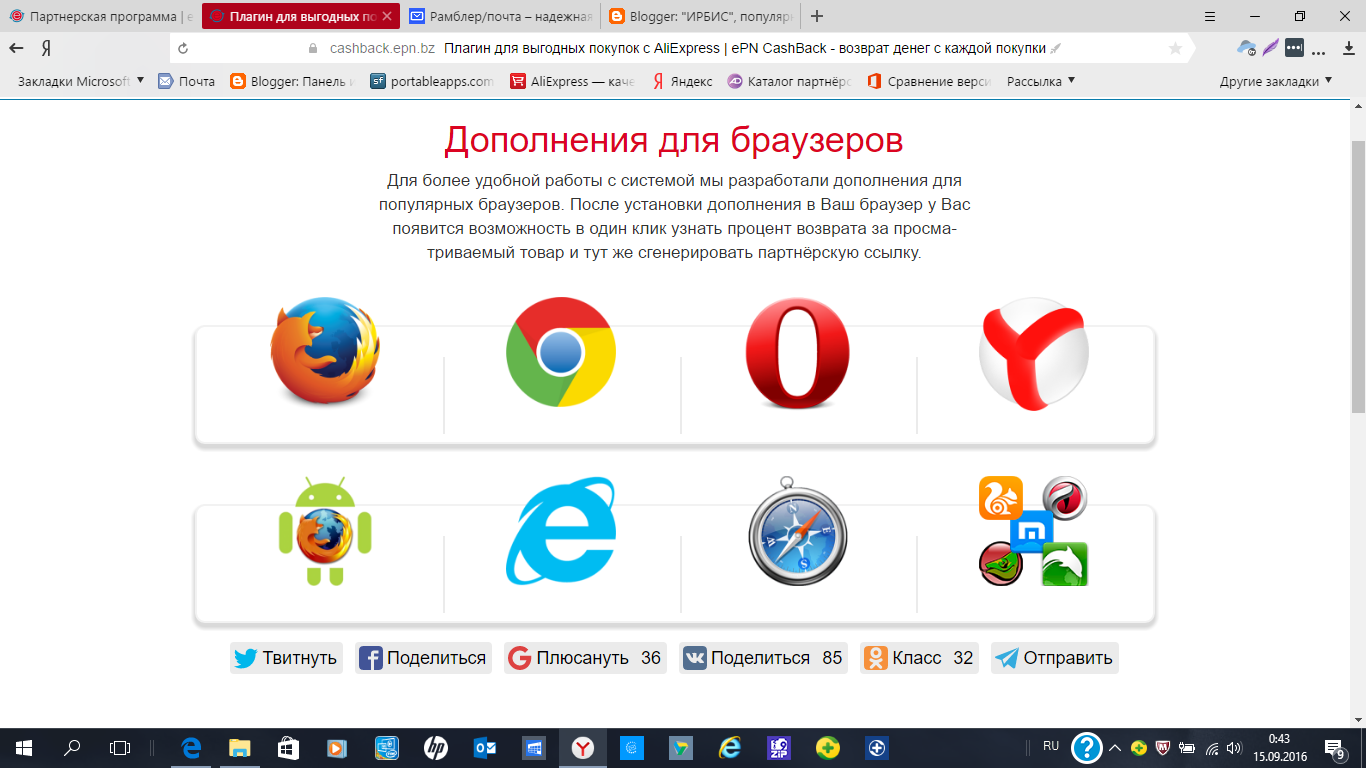The width and height of the screenshot is (1366, 768).
Task: Bookmark this page with the star
Action: (x=1175, y=48)
